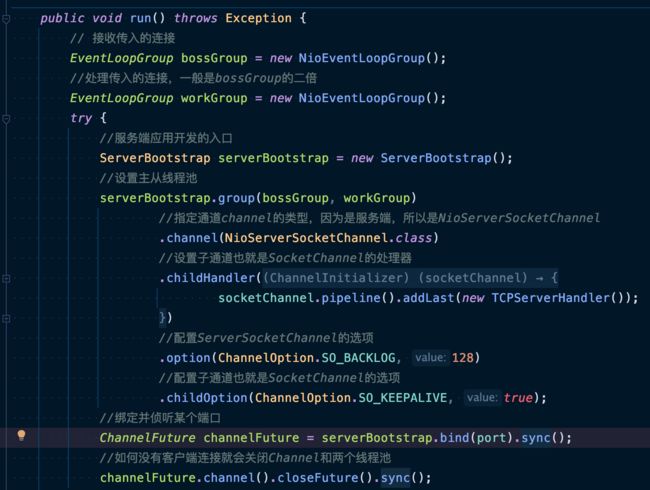This screenshot has height=490, width=650.
Task: Click the 'port' argument
Action: coord(492,438)
